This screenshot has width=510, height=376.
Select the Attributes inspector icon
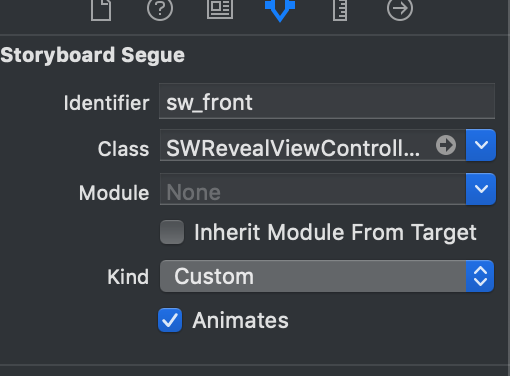280,10
